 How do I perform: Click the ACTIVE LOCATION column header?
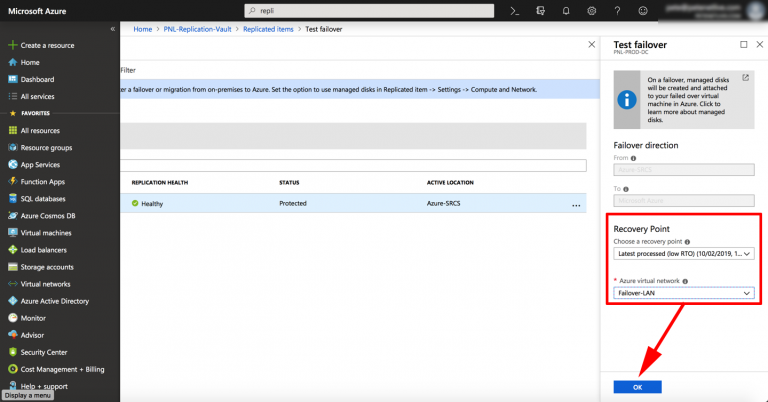[450, 183]
